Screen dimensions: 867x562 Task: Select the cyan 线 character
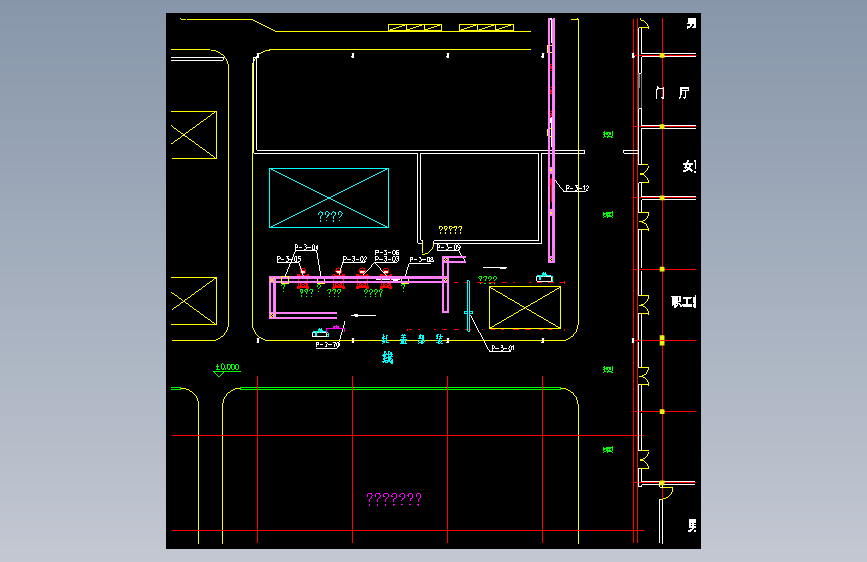point(388,358)
